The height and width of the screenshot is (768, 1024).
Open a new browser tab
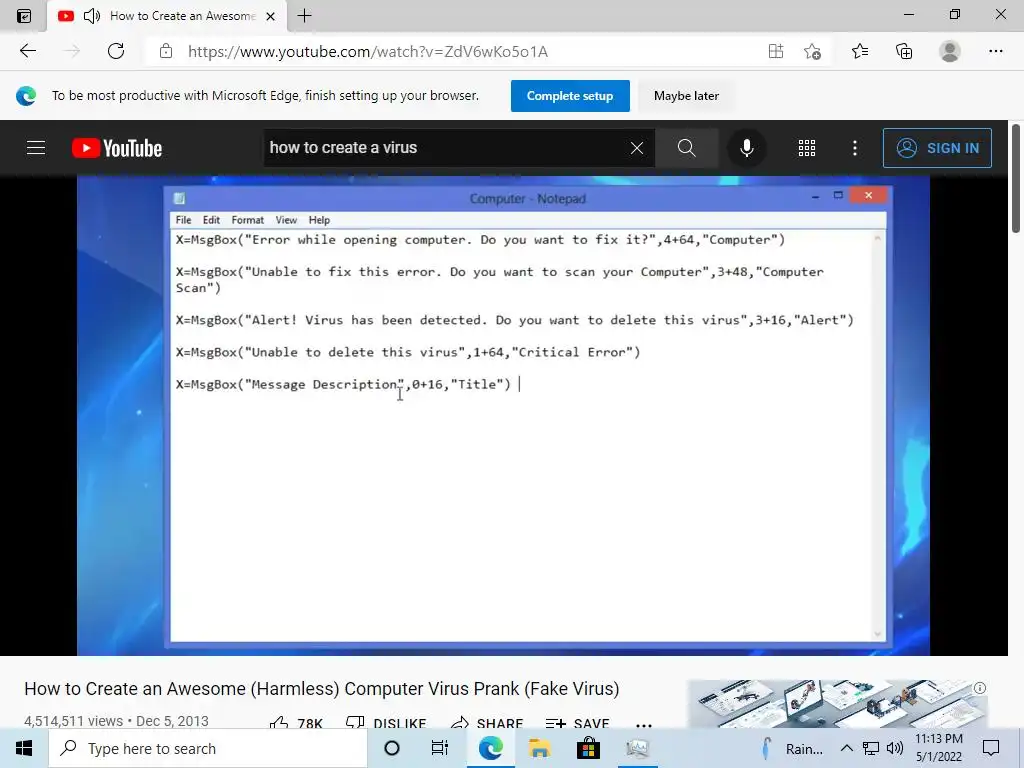(304, 16)
